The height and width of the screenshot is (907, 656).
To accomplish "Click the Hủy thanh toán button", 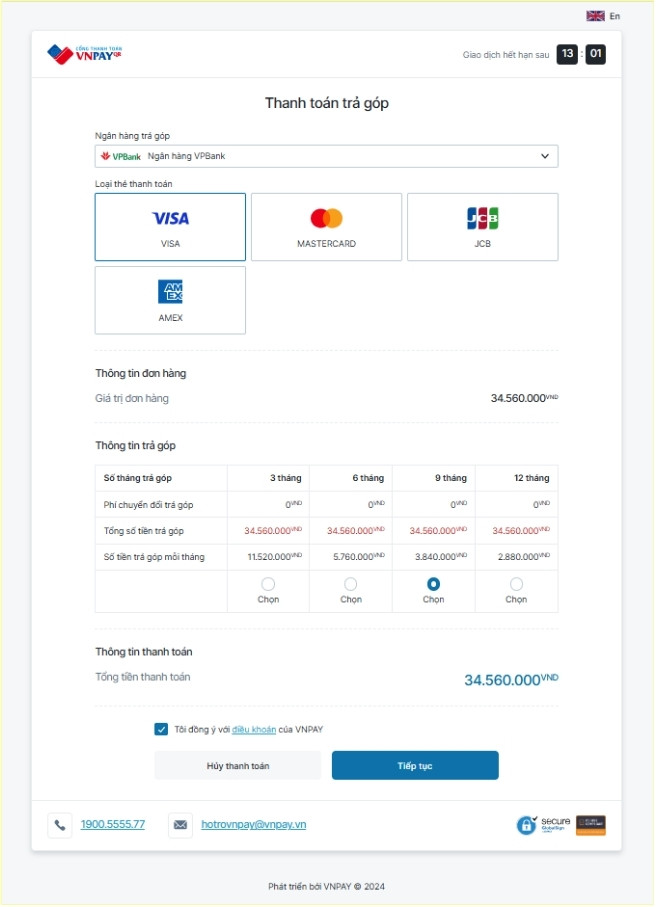I will click(238, 766).
